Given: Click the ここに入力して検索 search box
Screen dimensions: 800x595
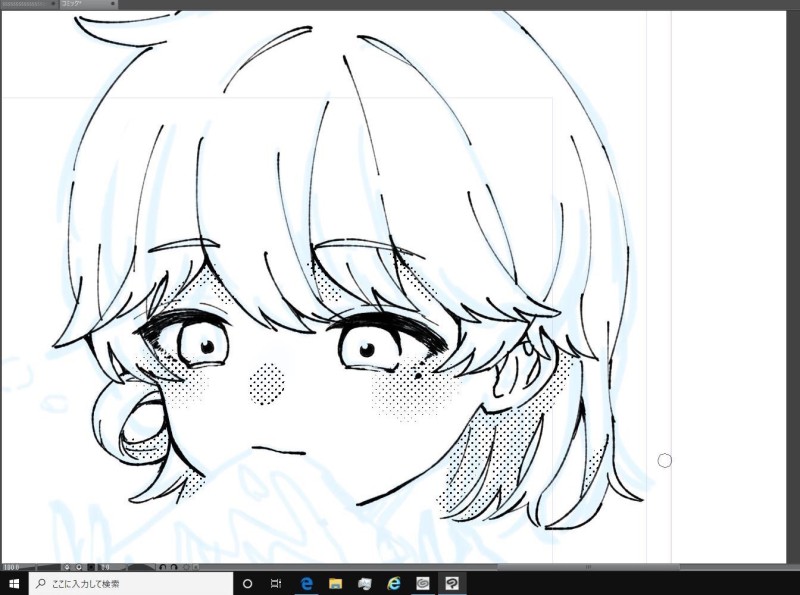Looking at the screenshot, I should coord(131,583).
